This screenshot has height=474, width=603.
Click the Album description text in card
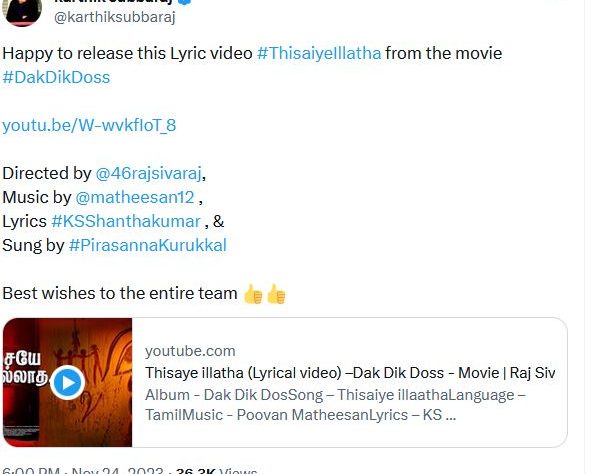(x=335, y=405)
